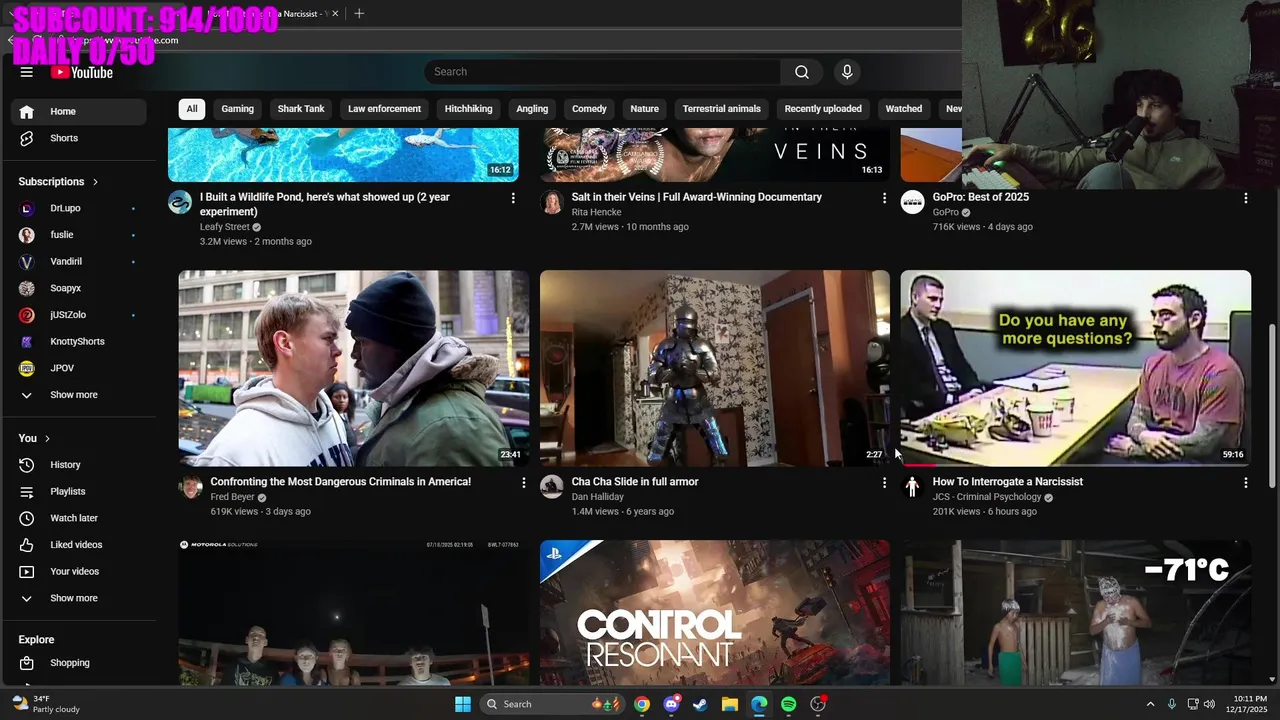Select the Comedy filter chip

[x=589, y=109]
